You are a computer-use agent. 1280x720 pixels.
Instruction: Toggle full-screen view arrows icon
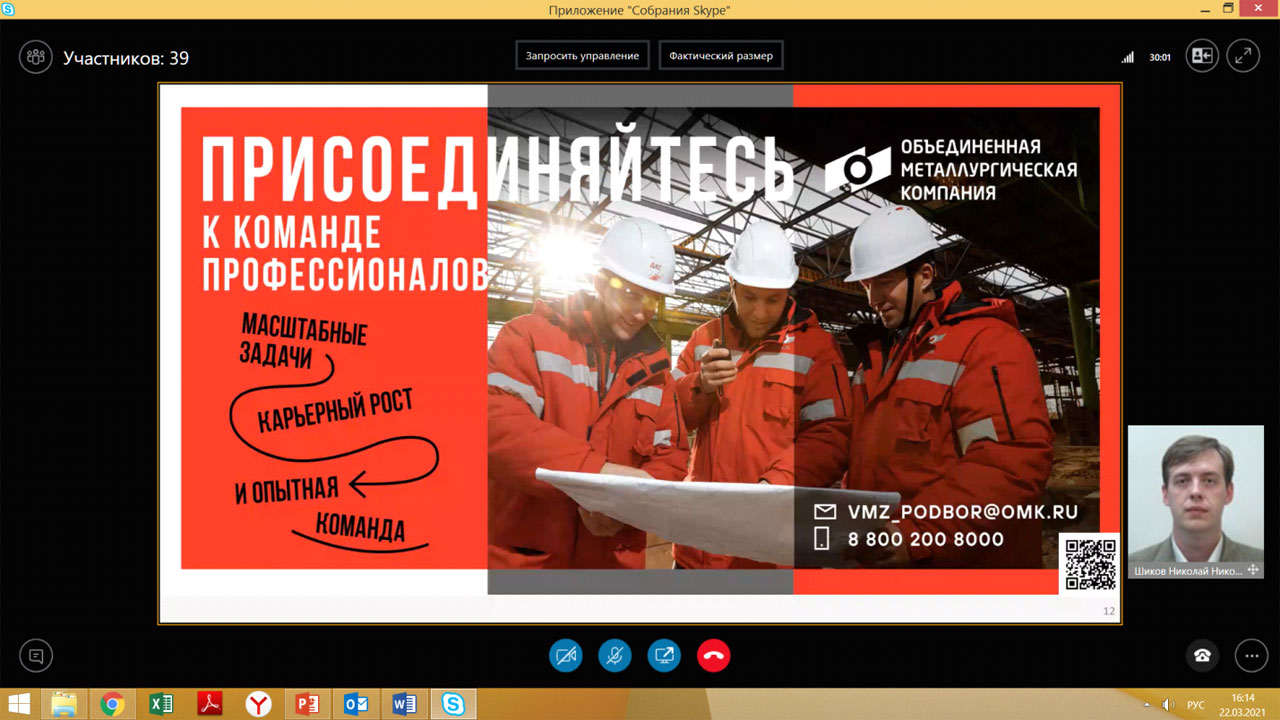click(1243, 57)
